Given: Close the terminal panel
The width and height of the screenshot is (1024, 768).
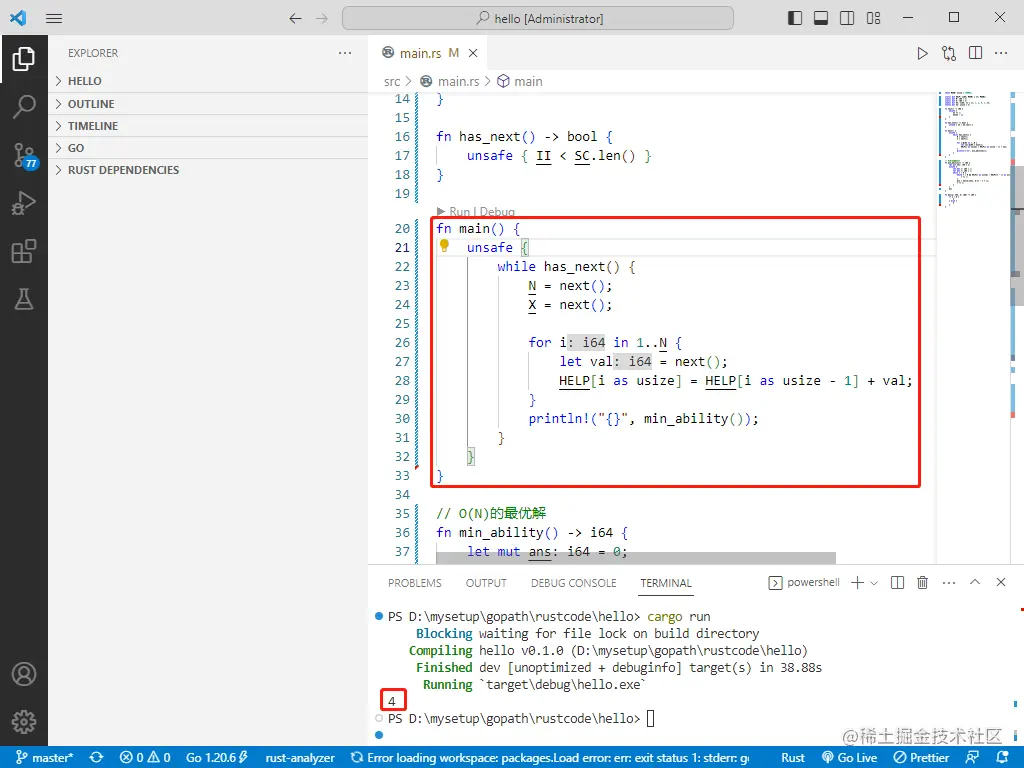Looking at the screenshot, I should point(1000,582).
